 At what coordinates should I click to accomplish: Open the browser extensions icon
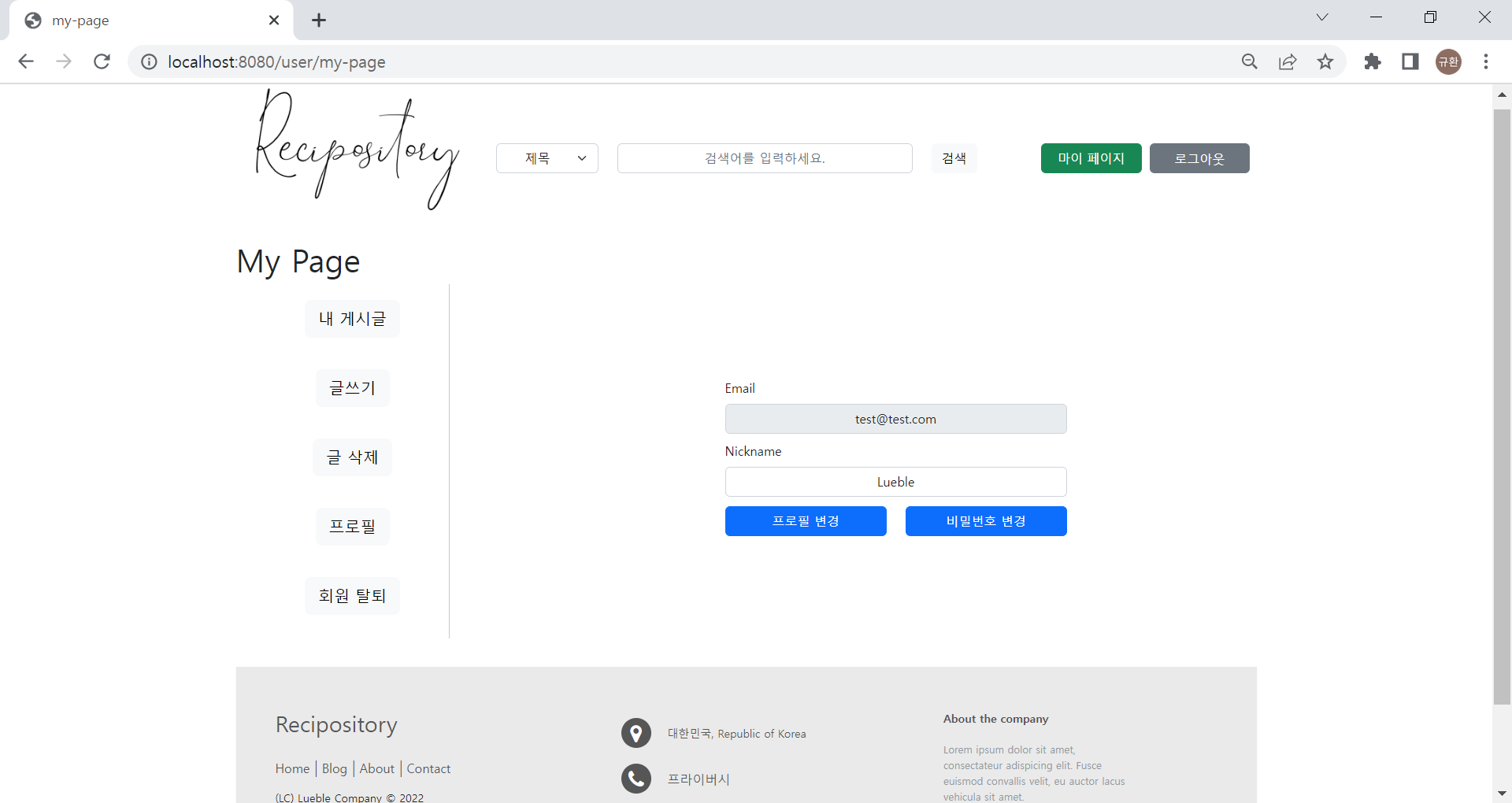[x=1373, y=61]
